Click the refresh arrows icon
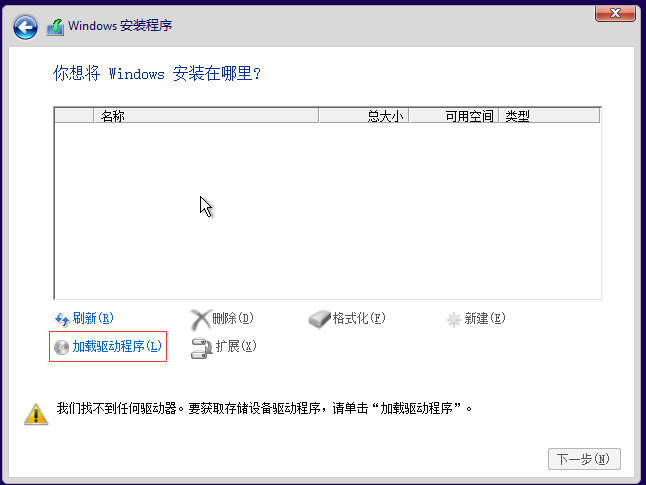 click(62, 319)
